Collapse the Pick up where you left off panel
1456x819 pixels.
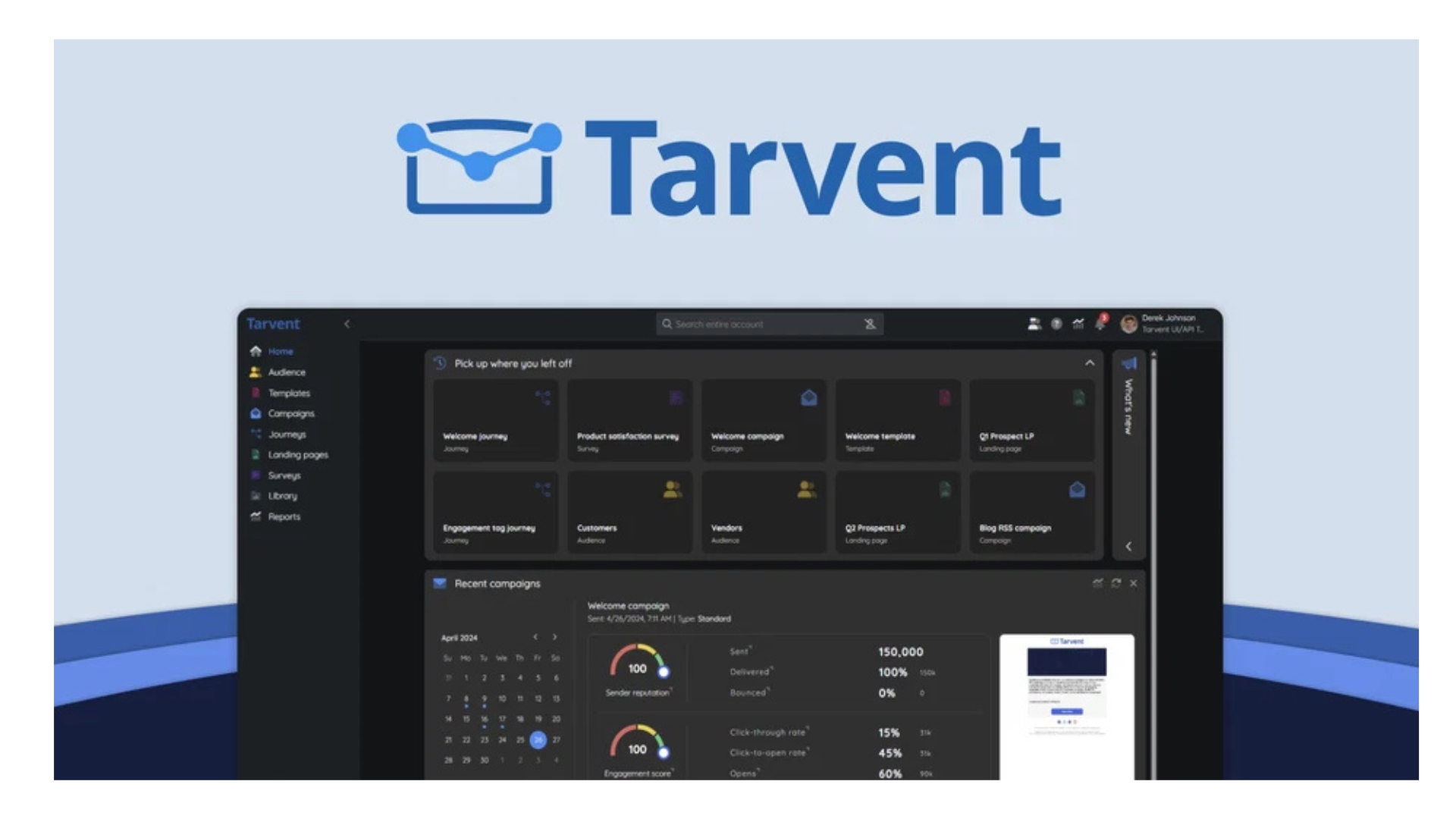pos(1090,363)
